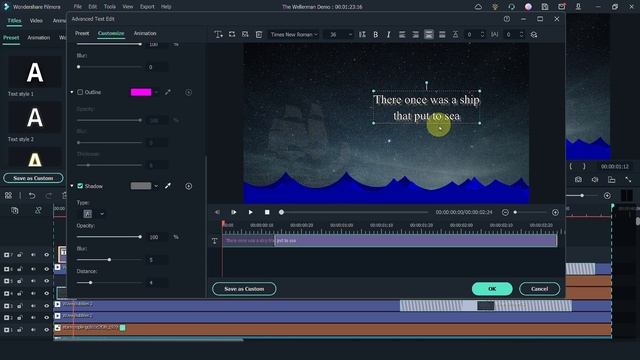Image resolution: width=640 pixels, height=360 pixels.
Task: Hide track 7 with its eye icon
Action: pos(47,255)
